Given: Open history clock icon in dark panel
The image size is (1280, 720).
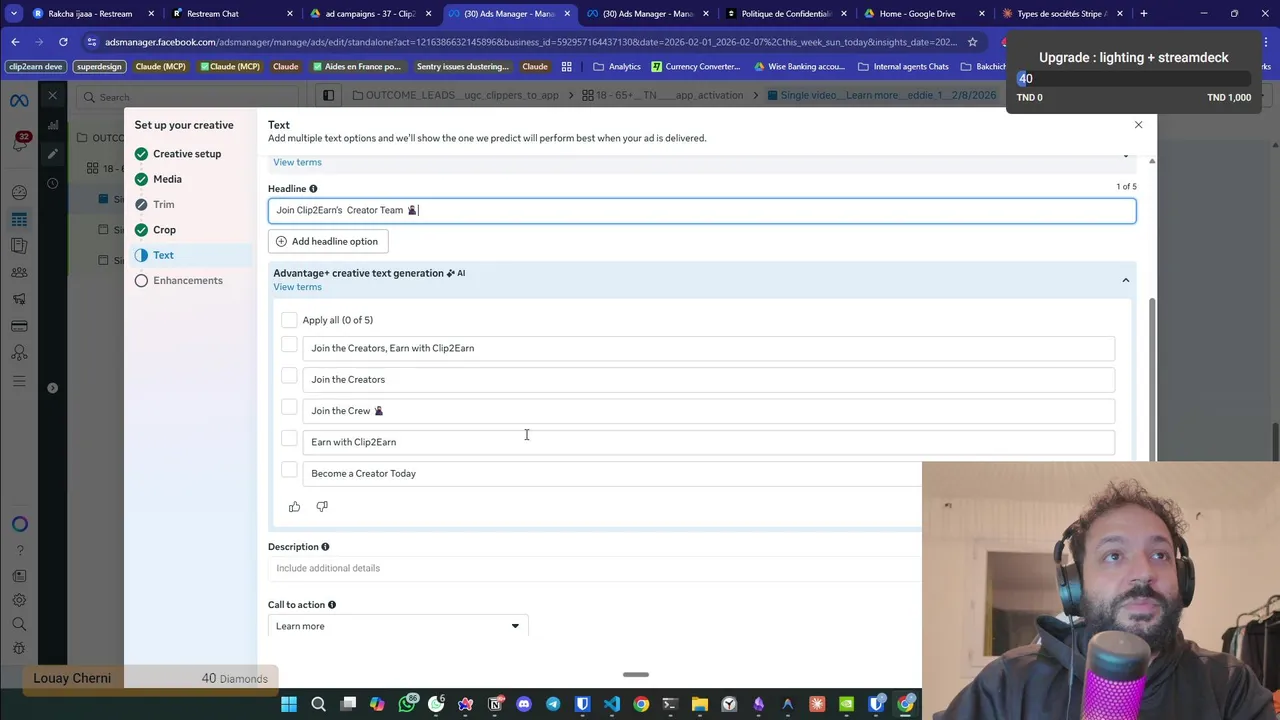Looking at the screenshot, I should (x=52, y=183).
